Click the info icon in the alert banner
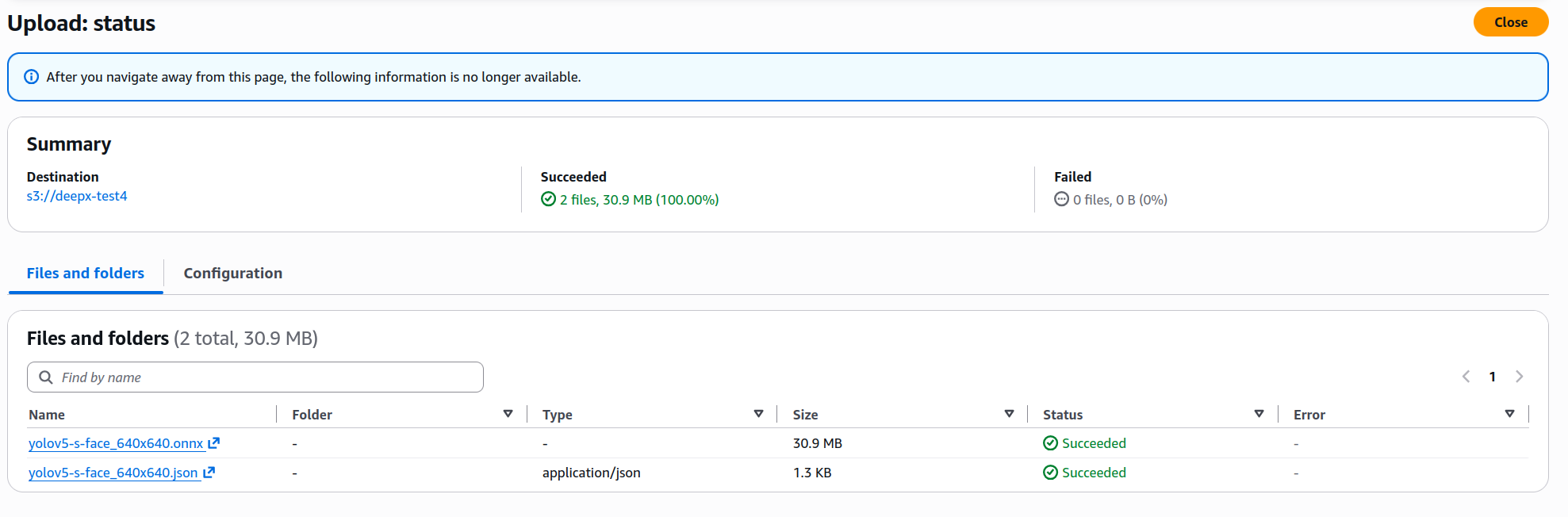 pyautogui.click(x=32, y=77)
